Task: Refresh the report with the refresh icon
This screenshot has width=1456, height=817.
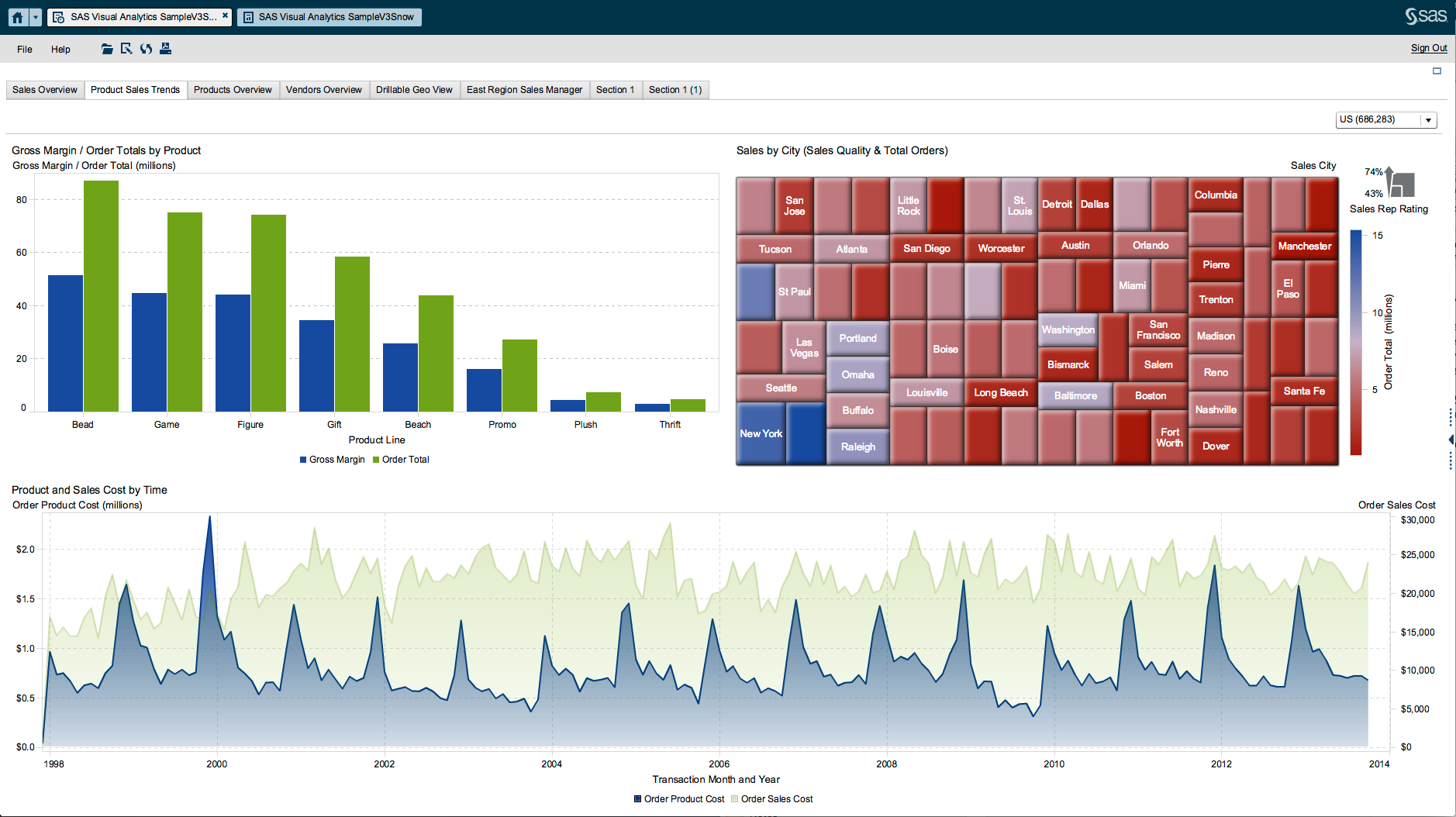Action: [x=146, y=49]
